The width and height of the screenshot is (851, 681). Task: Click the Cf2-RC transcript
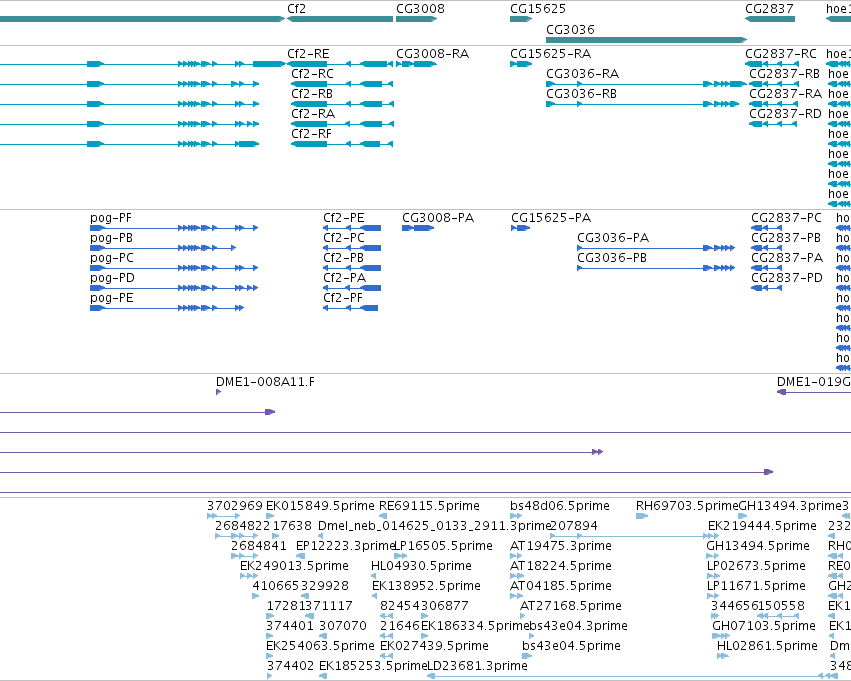(x=342, y=84)
